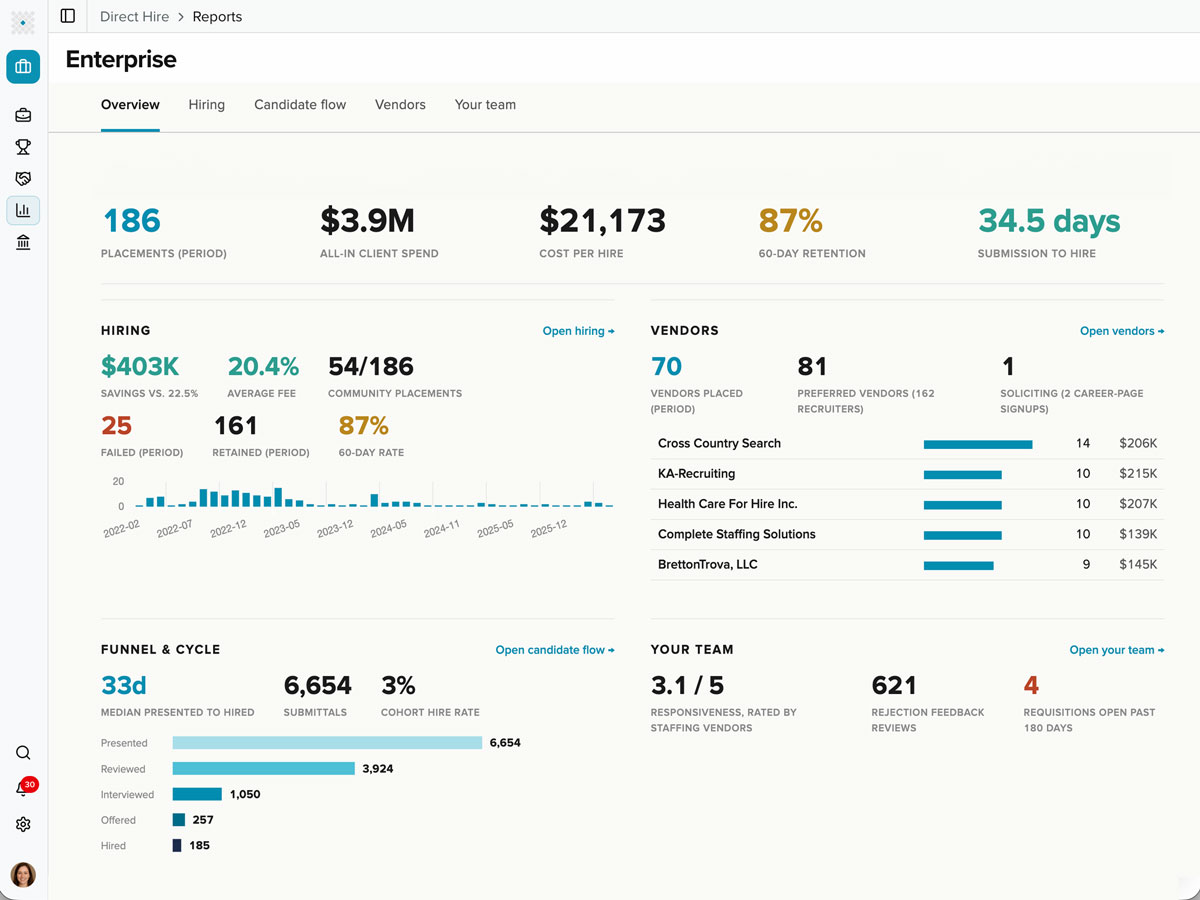Viewport: 1200px width, 900px height.
Task: Switch to the Vendors tab
Action: pos(400,105)
